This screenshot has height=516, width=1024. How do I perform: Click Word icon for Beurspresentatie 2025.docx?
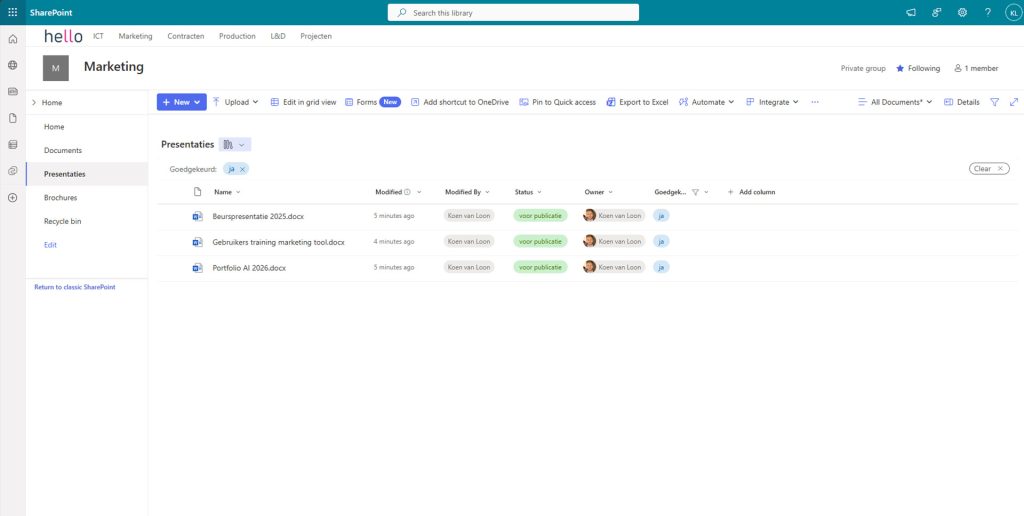197,216
